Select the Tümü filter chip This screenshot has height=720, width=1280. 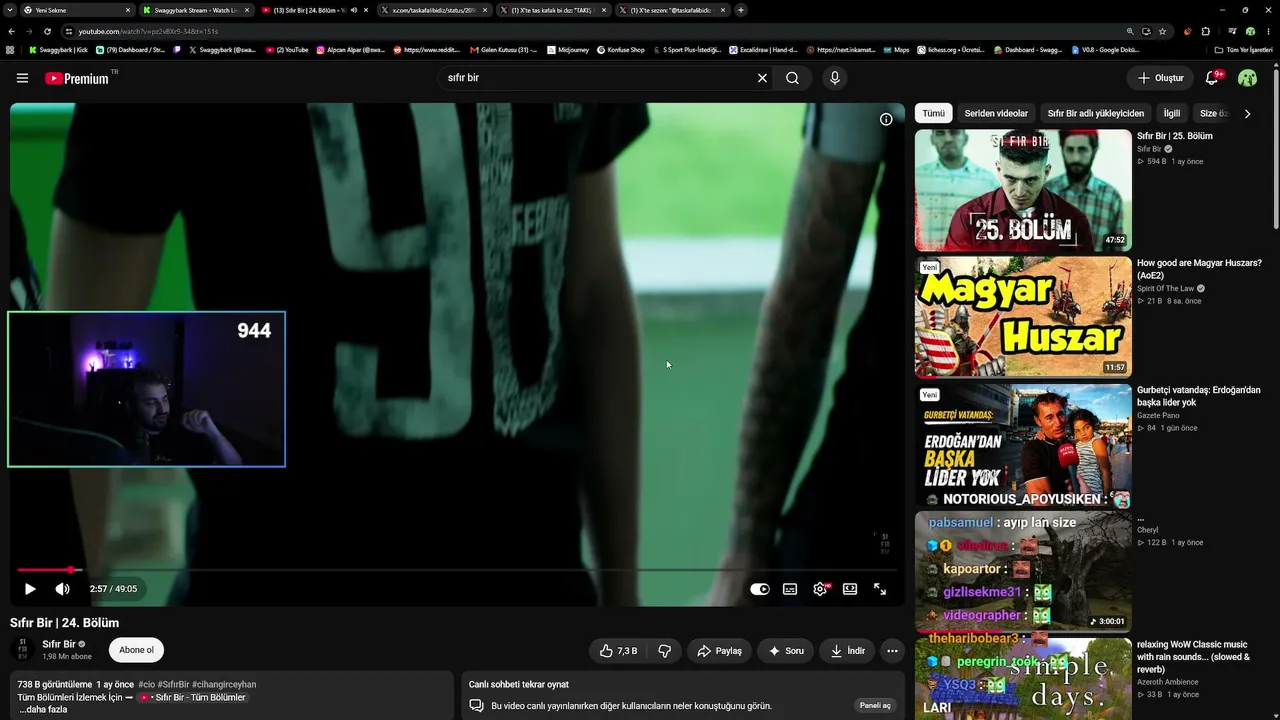click(933, 114)
